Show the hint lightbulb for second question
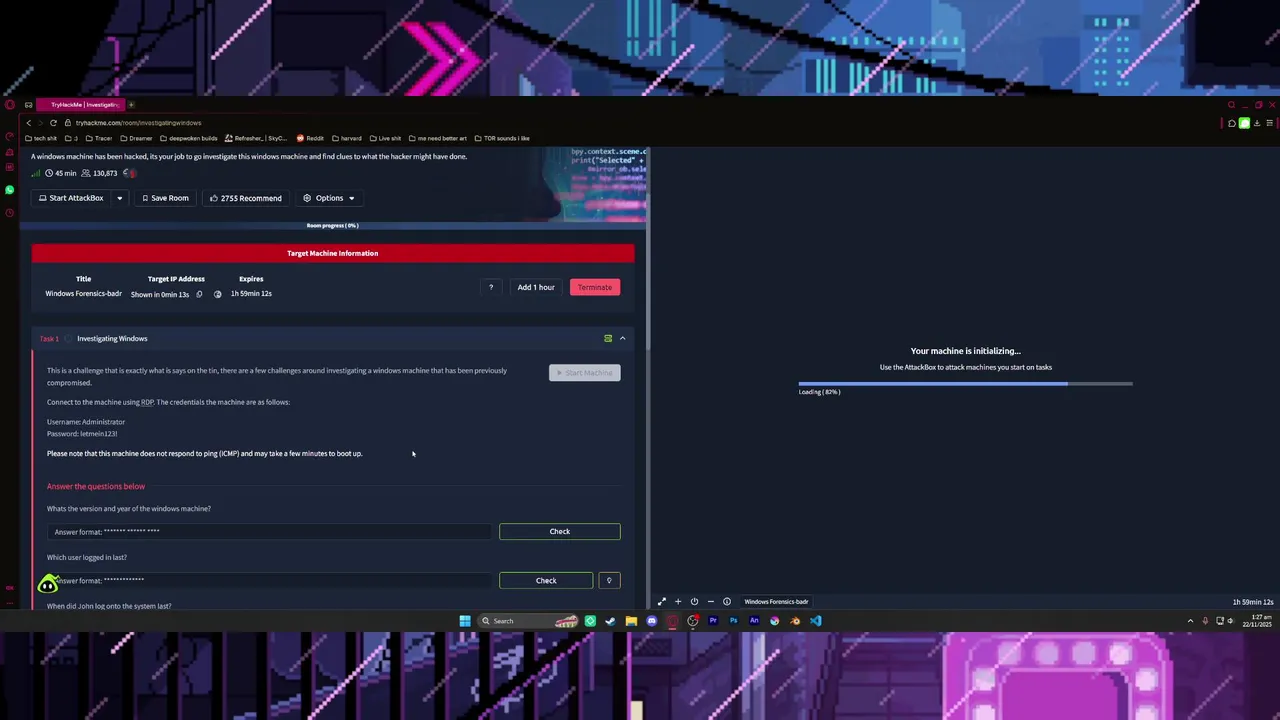Image resolution: width=1280 pixels, height=720 pixels. coord(609,580)
